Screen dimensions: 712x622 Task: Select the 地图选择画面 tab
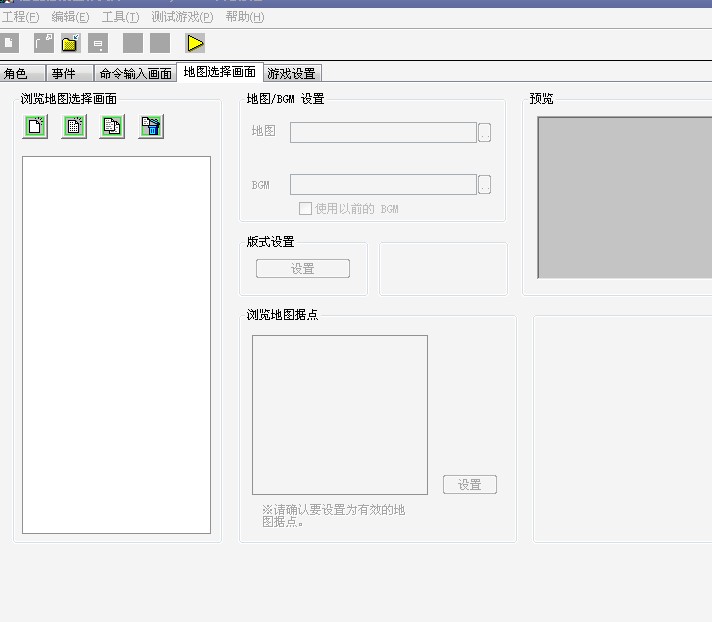point(220,72)
